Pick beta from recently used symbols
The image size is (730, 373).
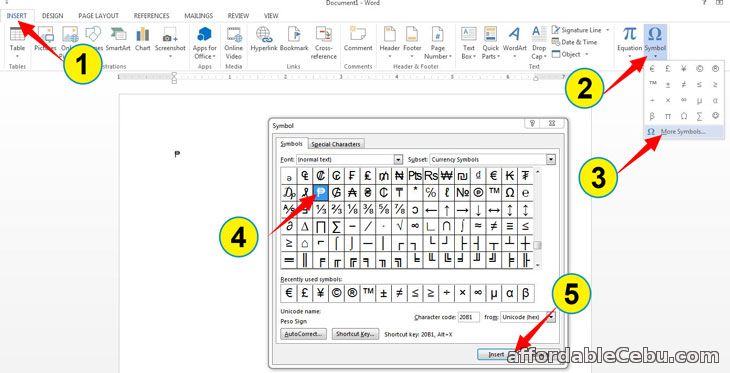pos(526,293)
